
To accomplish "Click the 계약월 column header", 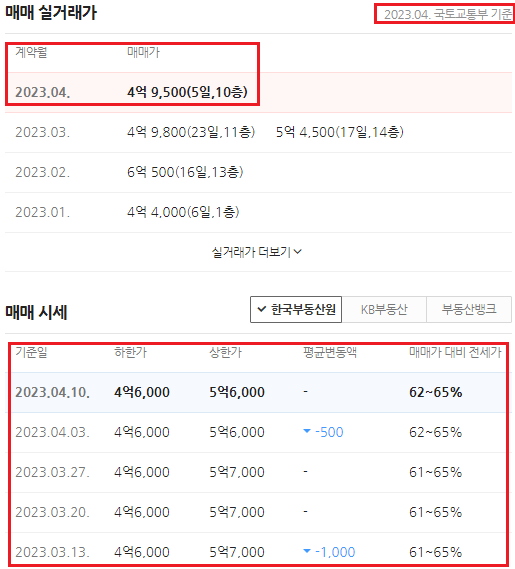I will pos(31,52).
